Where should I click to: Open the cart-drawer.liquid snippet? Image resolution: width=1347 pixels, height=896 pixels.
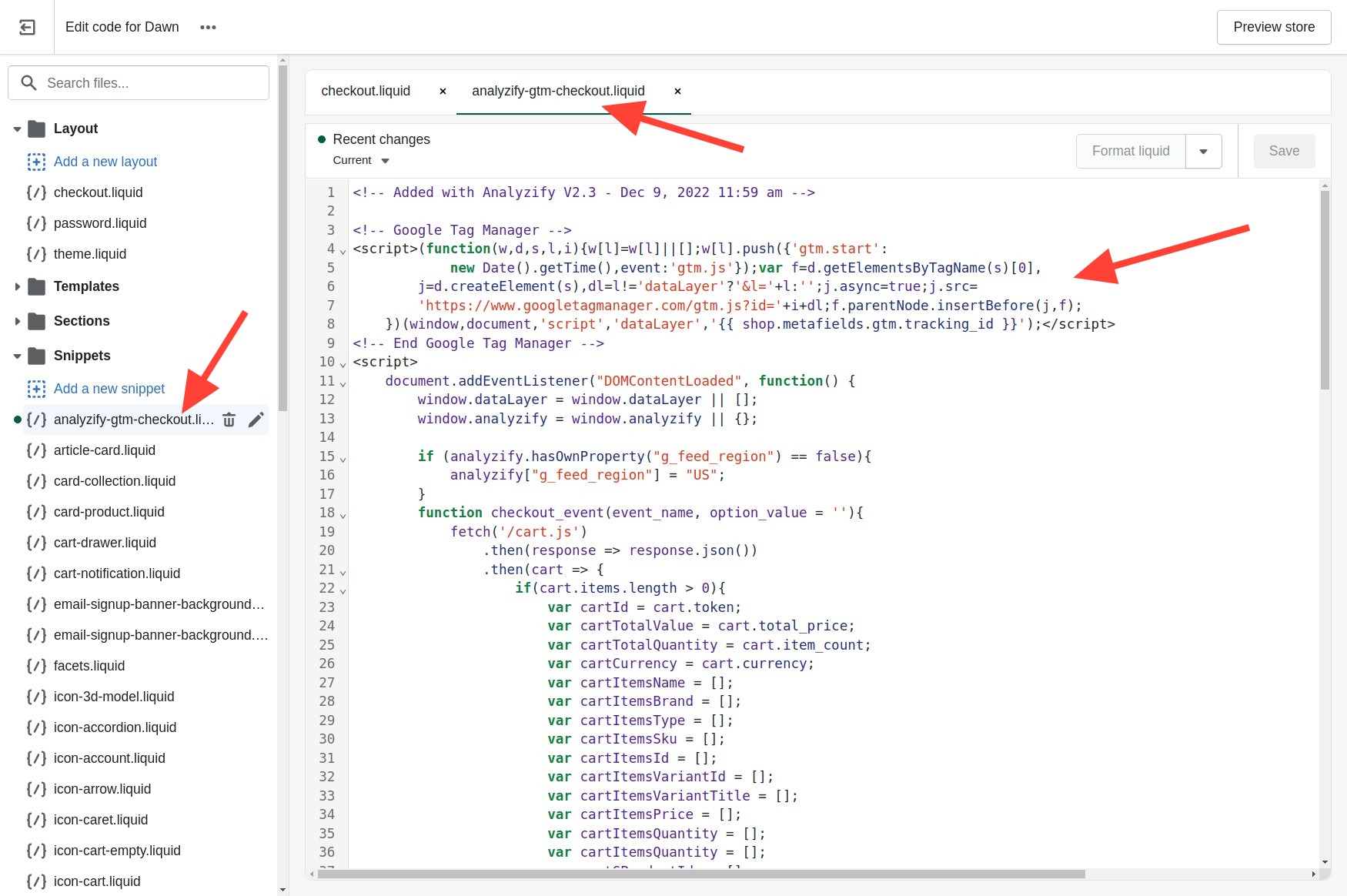105,543
